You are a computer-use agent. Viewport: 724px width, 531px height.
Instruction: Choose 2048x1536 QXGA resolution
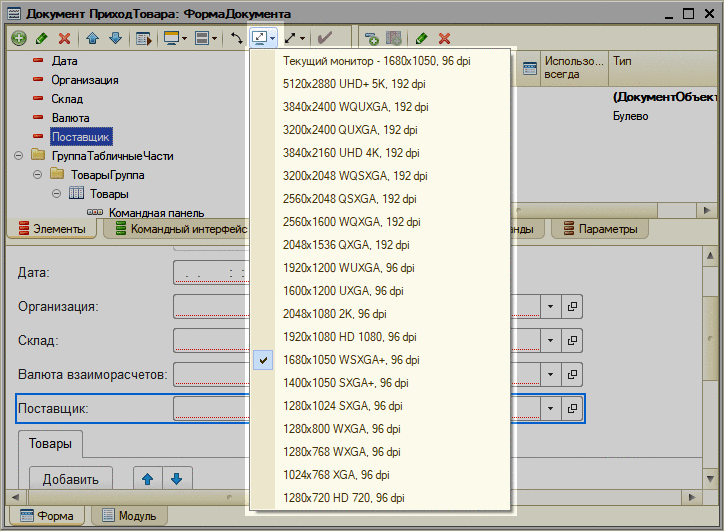[380, 245]
